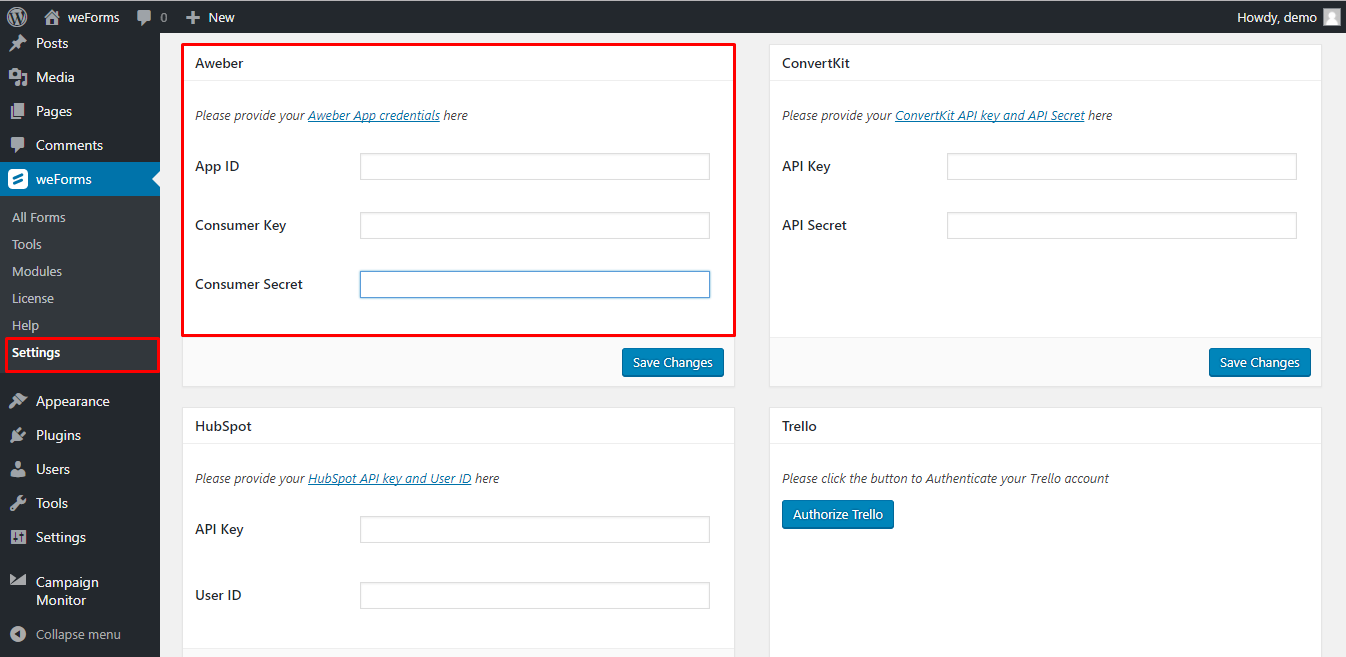Screen dimensions: 1346x657
Task: Follow the ConvertKit API key and API Secret link
Action: [989, 115]
